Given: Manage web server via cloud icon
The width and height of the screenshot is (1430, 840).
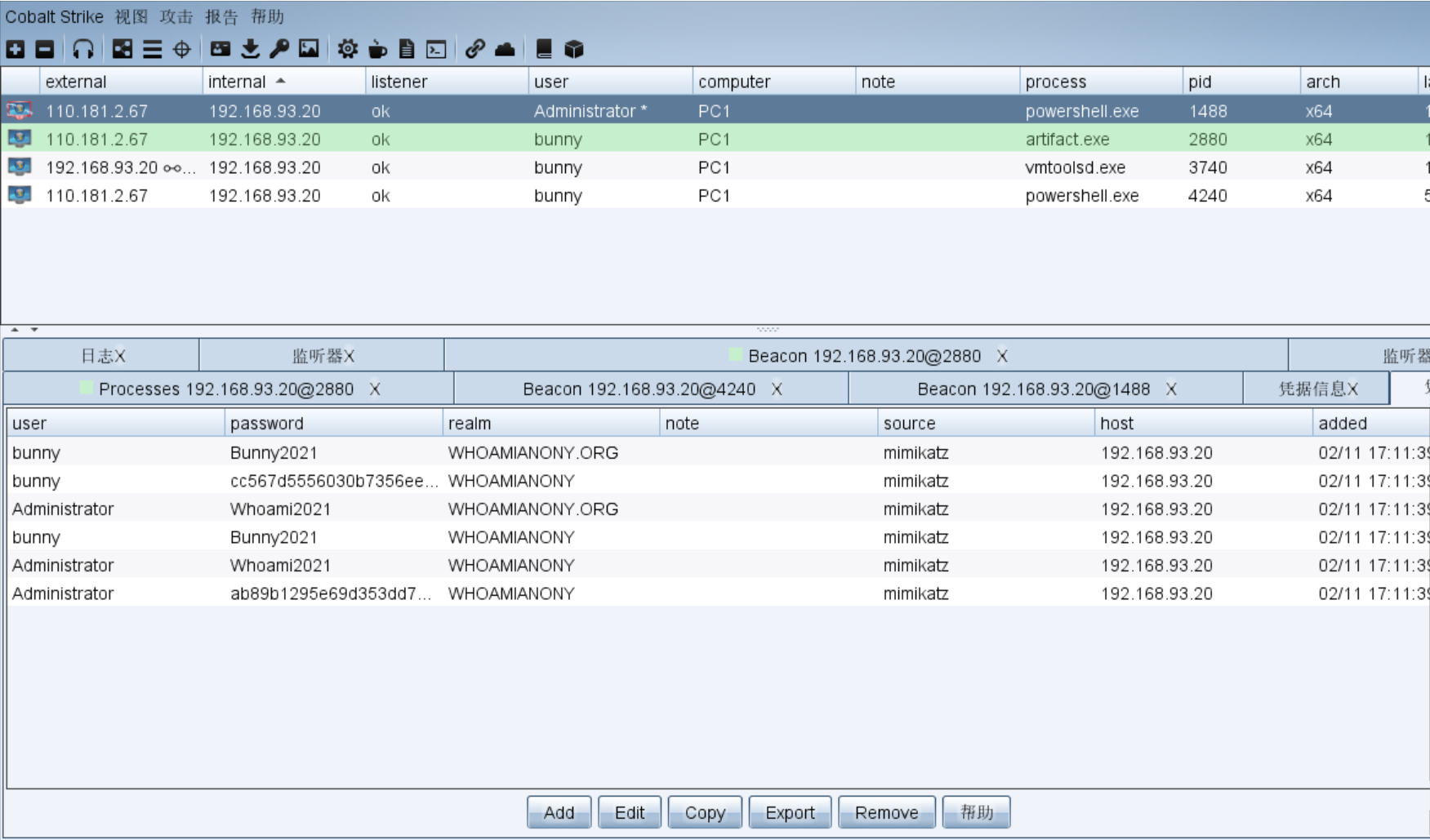Looking at the screenshot, I should 505,49.
